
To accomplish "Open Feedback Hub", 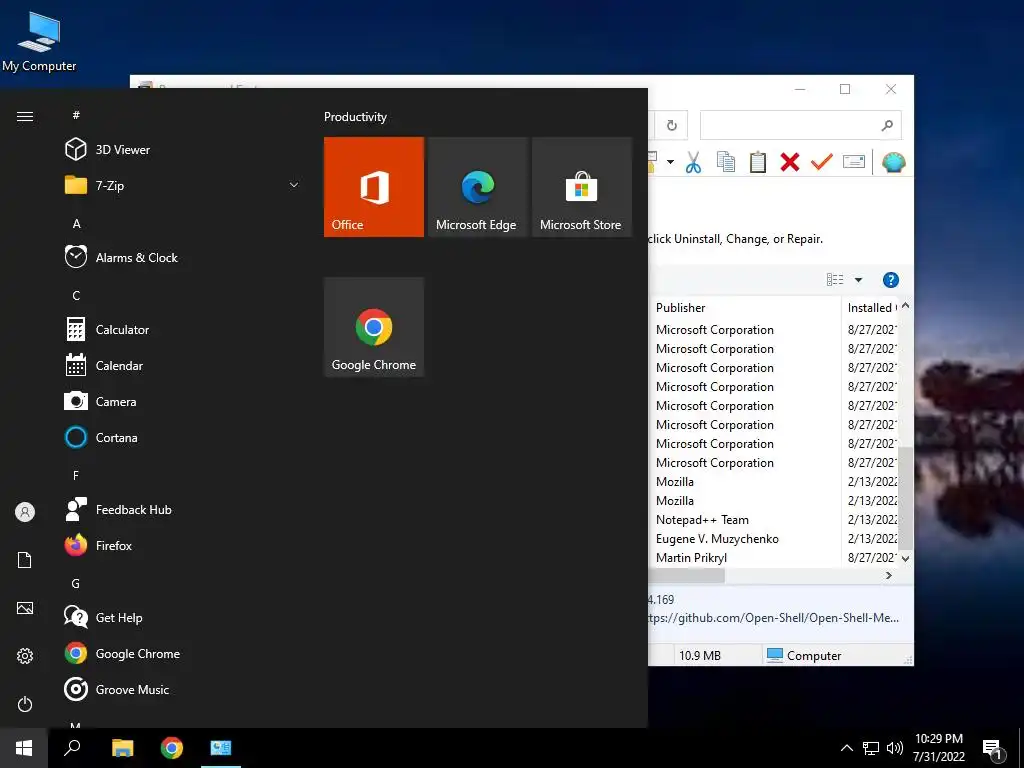I will click(133, 509).
